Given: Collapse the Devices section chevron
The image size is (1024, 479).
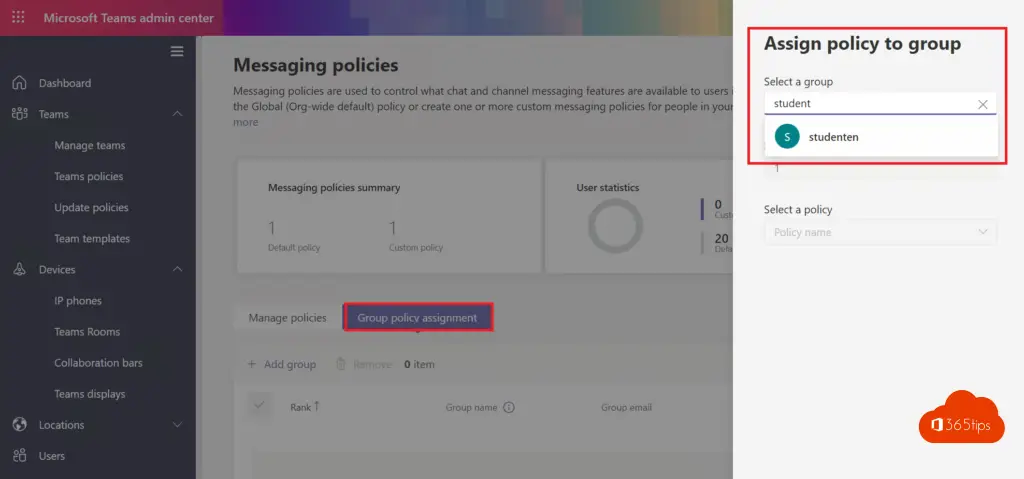Looking at the screenshot, I should 177,270.
